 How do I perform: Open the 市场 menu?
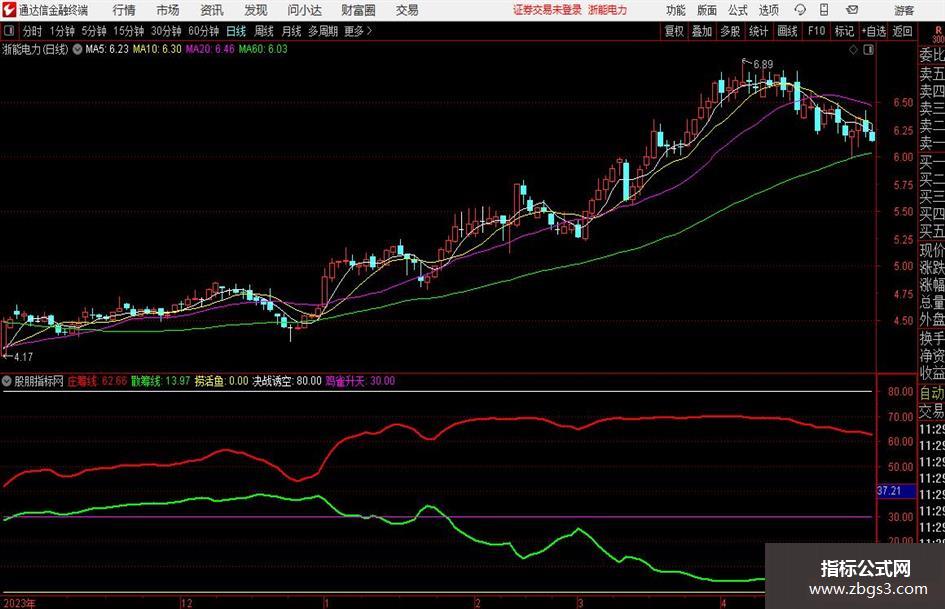coord(168,10)
